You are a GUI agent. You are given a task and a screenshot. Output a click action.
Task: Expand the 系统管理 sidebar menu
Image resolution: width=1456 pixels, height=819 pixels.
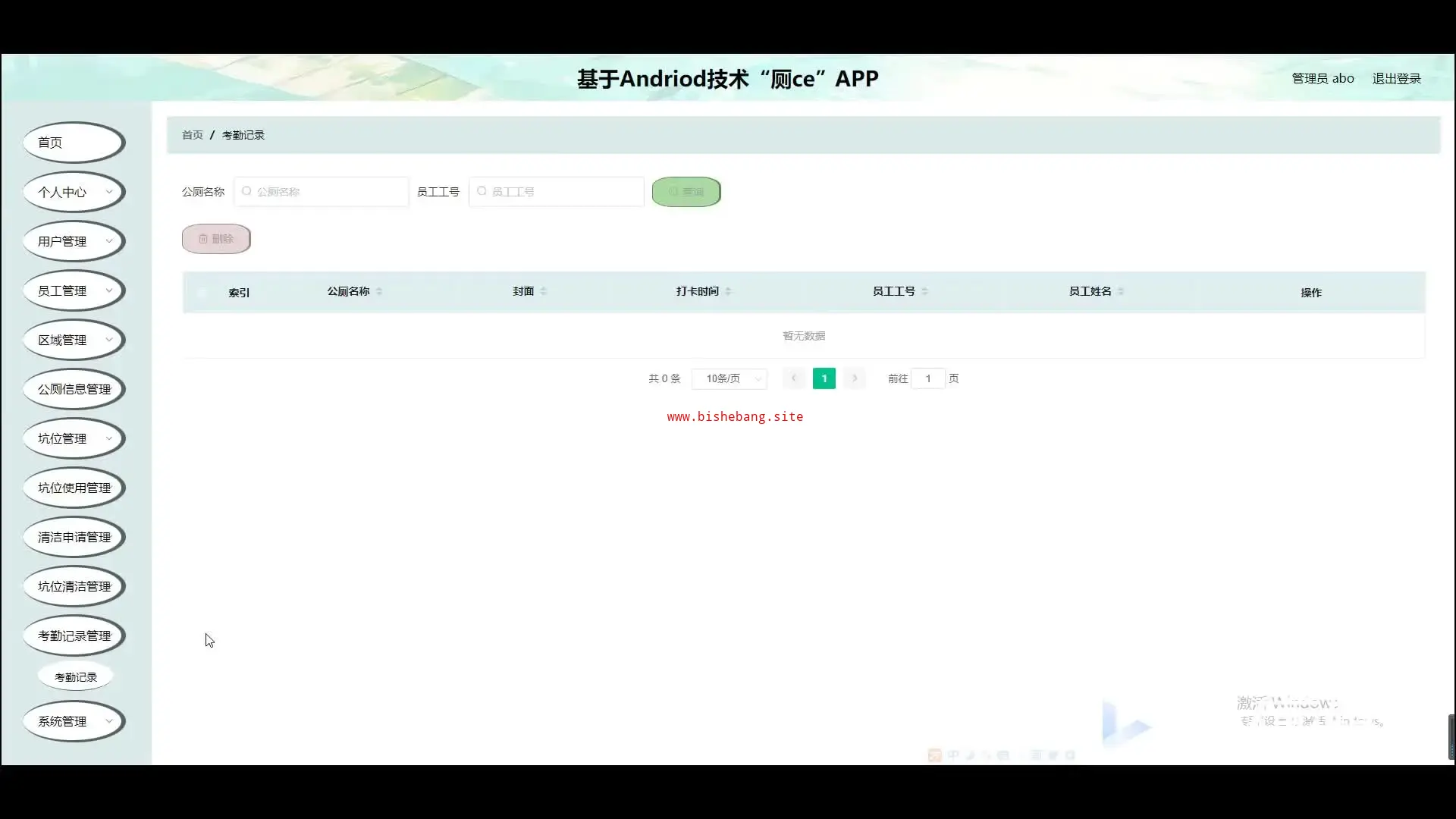click(x=74, y=721)
